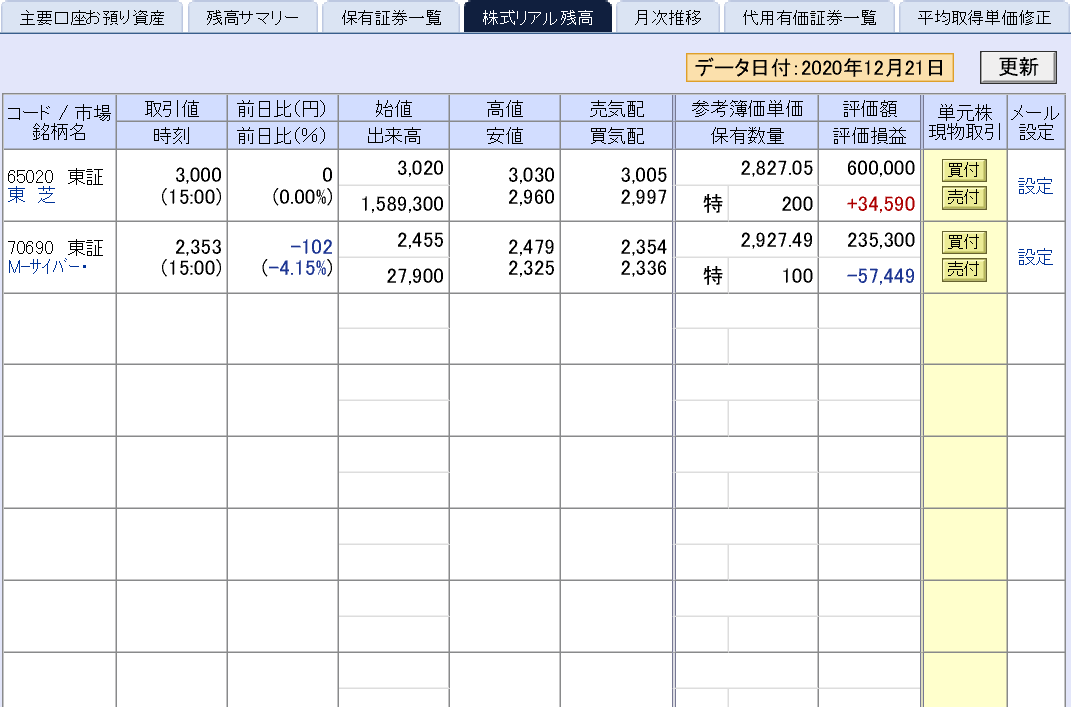Click 売付 button for M-サイバー

(x=964, y=268)
